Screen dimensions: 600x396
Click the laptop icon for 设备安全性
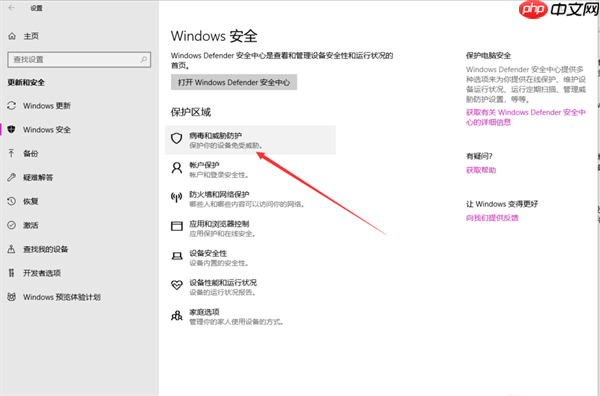point(176,256)
